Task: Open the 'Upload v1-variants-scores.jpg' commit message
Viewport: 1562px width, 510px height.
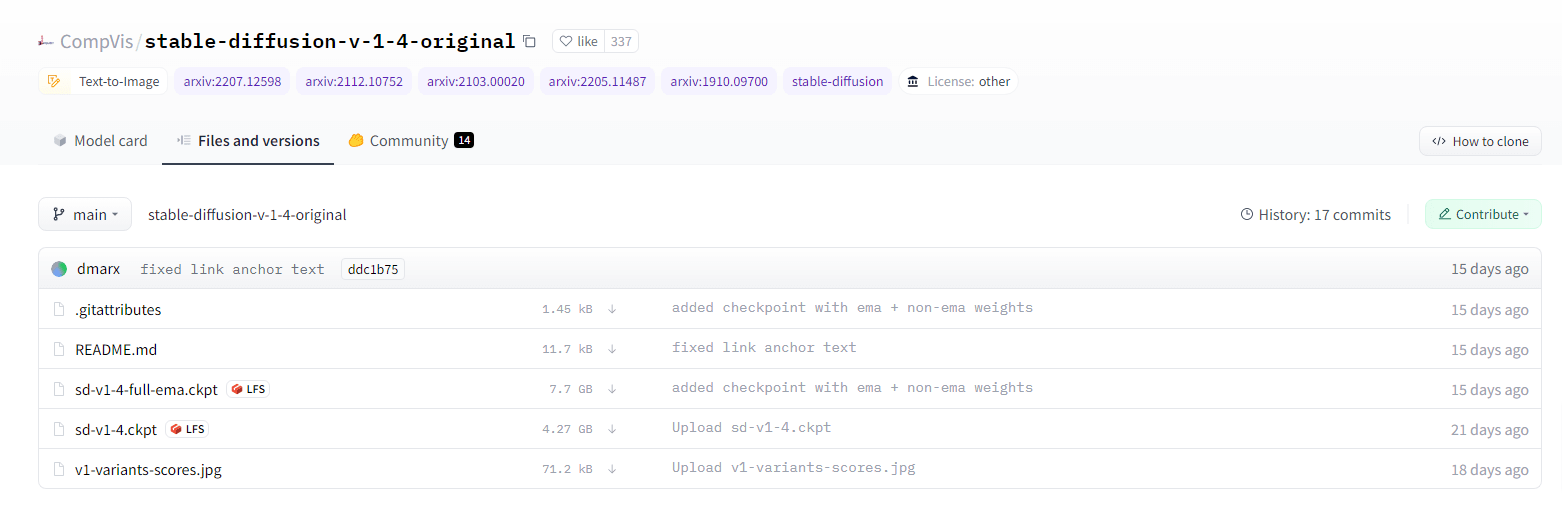Action: click(x=793, y=468)
